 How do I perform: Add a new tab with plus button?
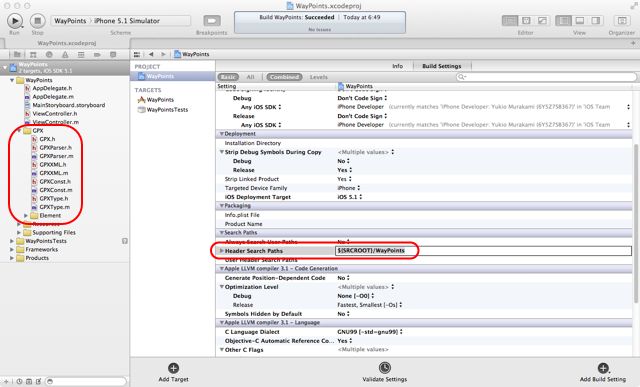click(x=633, y=43)
